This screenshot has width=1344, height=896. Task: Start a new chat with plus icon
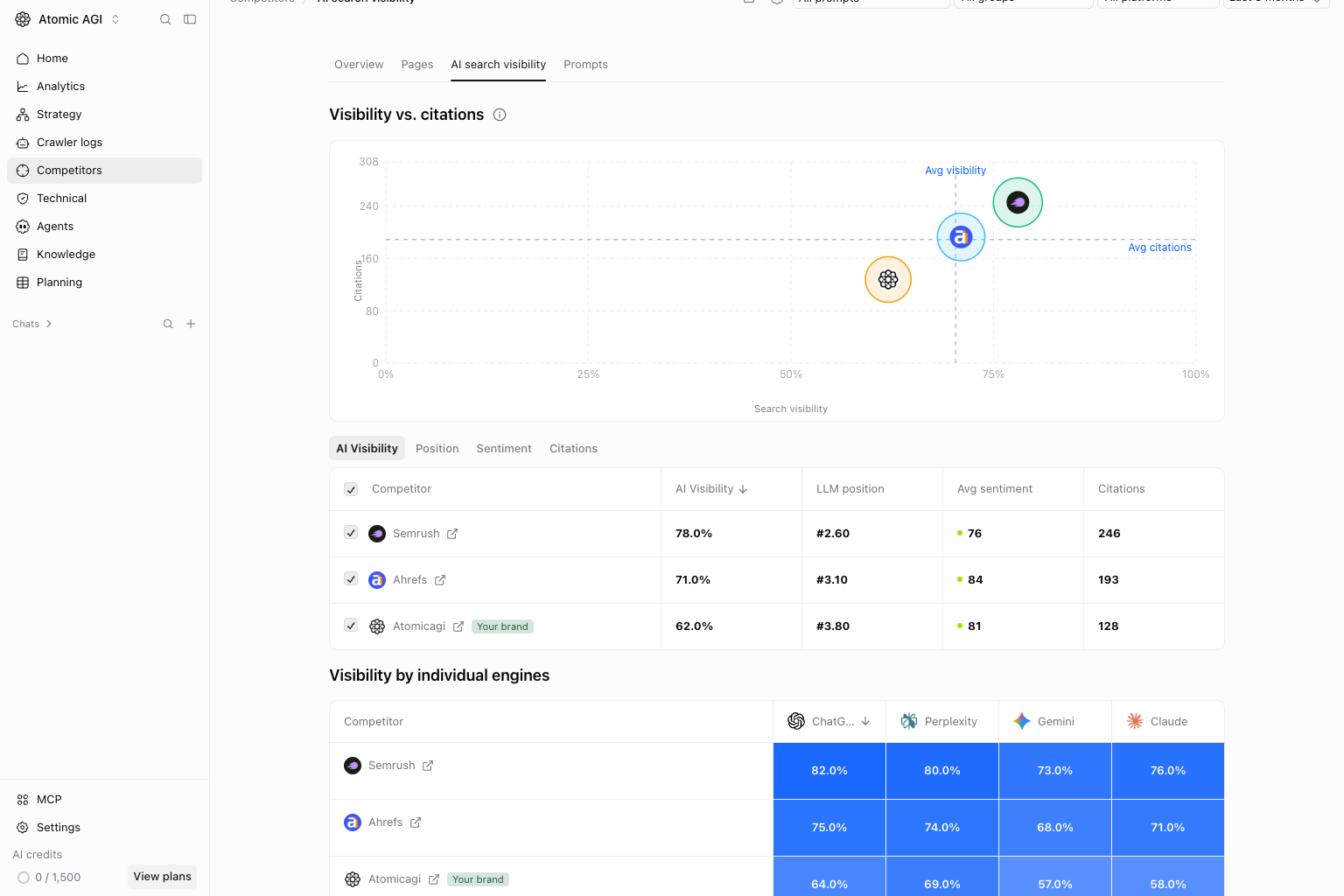pos(191,324)
